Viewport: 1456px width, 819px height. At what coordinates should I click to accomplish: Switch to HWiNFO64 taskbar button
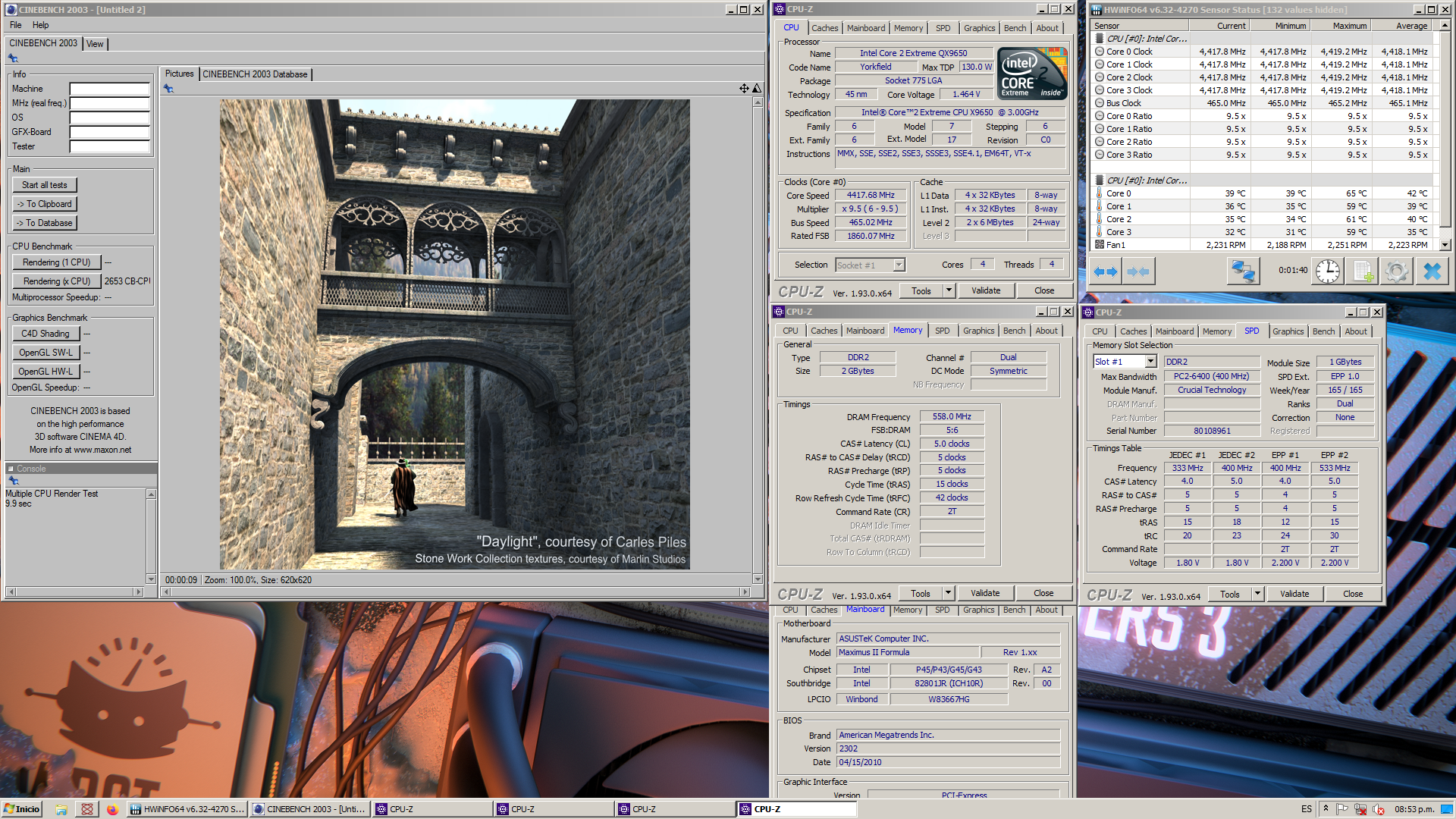tap(187, 809)
